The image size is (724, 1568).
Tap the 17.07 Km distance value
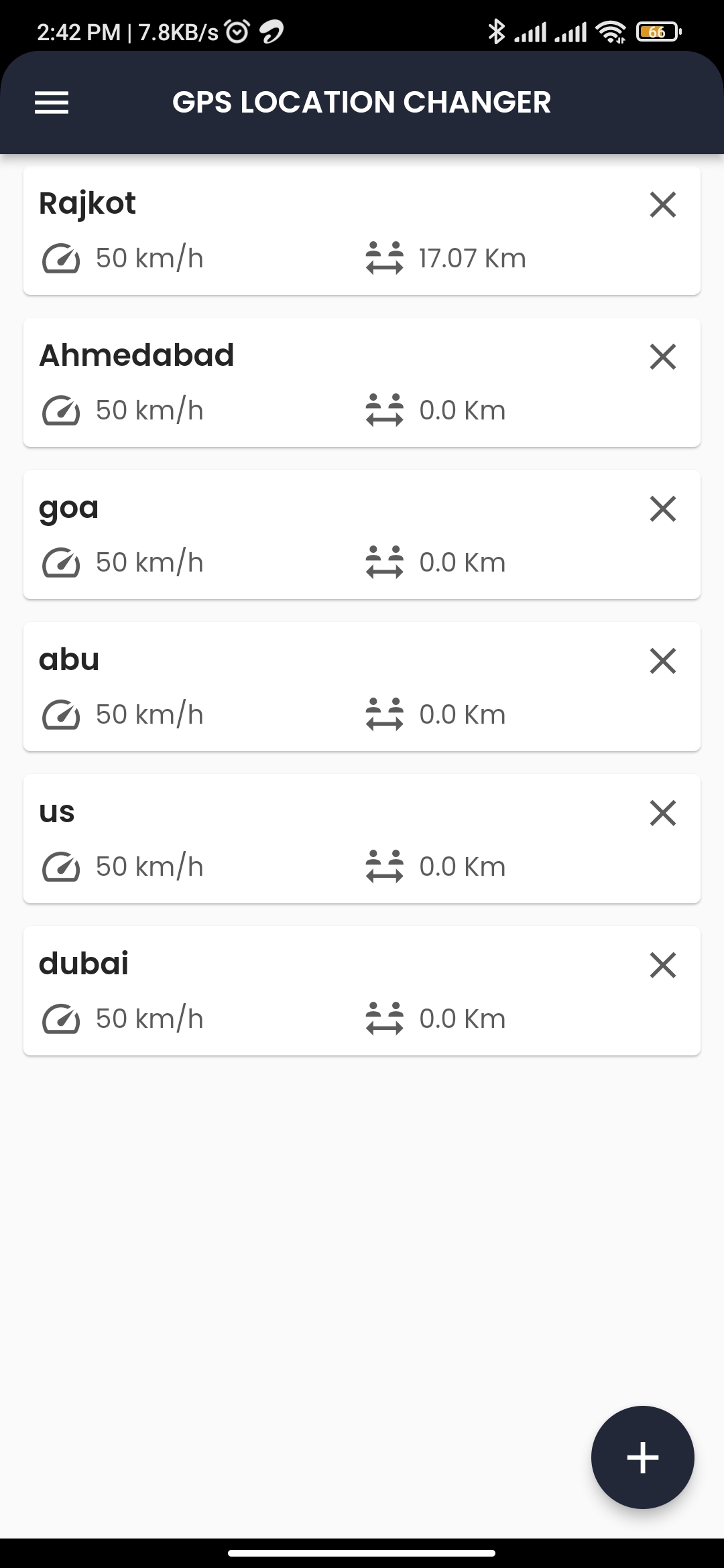coord(472,259)
